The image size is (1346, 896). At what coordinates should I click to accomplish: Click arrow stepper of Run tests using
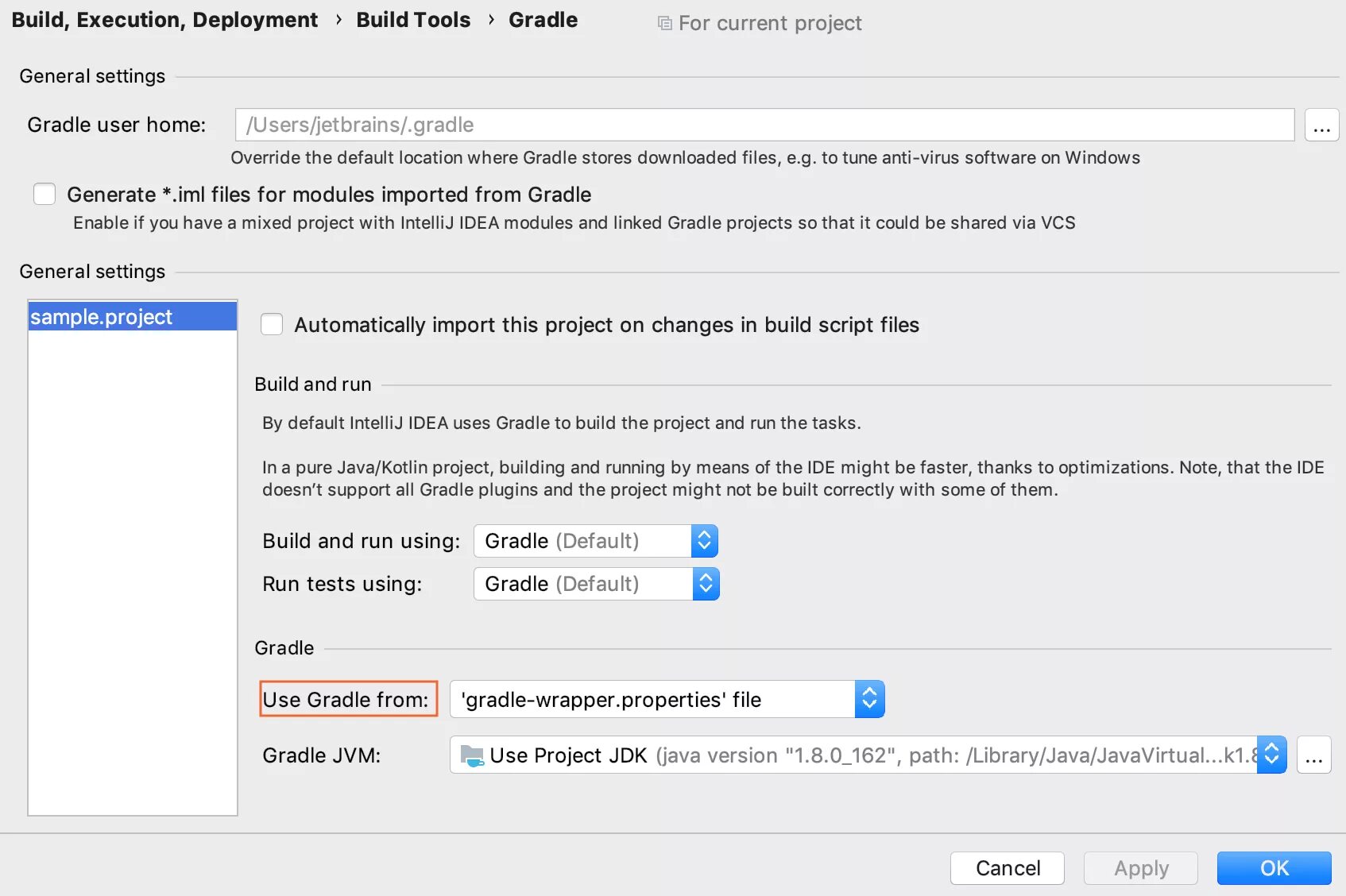(706, 584)
